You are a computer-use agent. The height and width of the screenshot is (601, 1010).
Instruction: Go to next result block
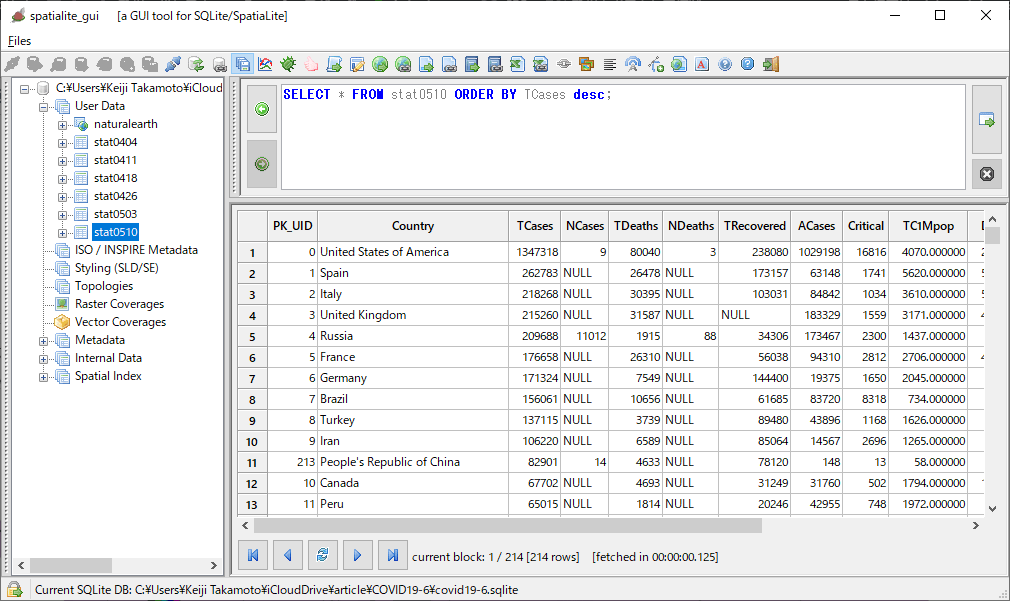[x=357, y=555]
